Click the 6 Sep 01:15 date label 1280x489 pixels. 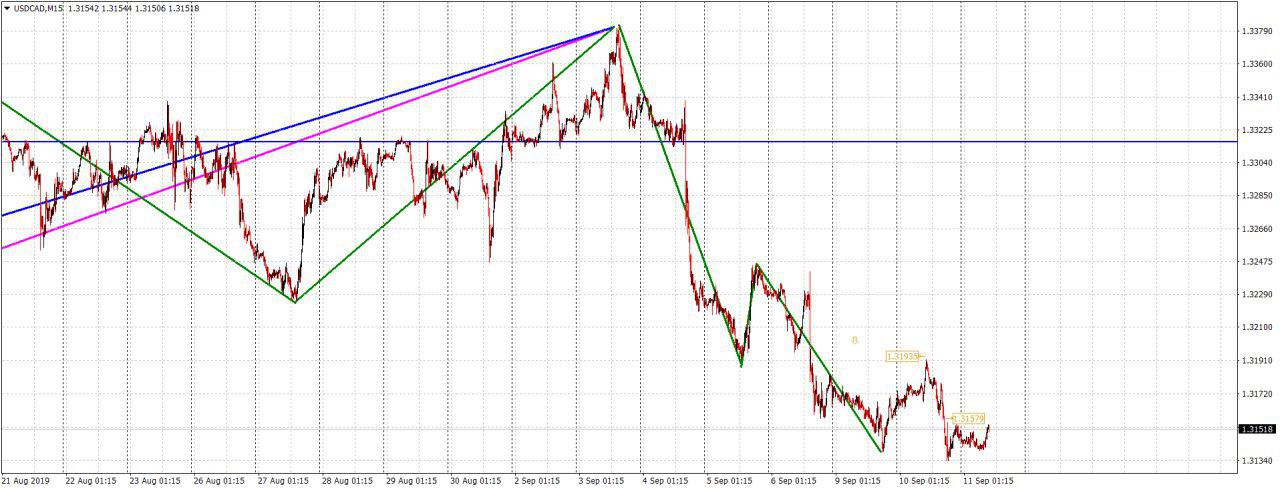coord(796,480)
